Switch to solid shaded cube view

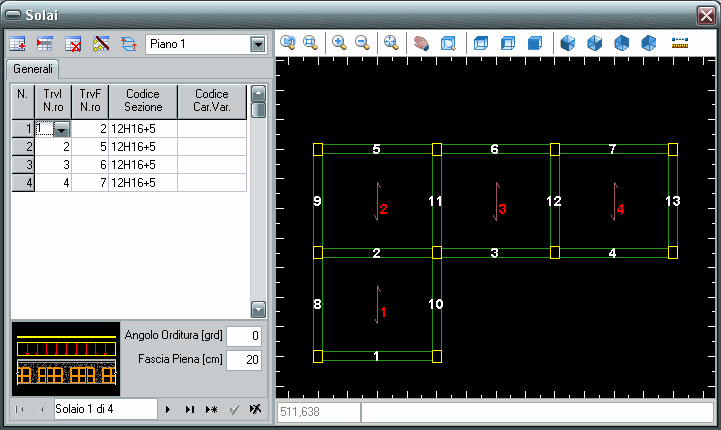click(535, 44)
